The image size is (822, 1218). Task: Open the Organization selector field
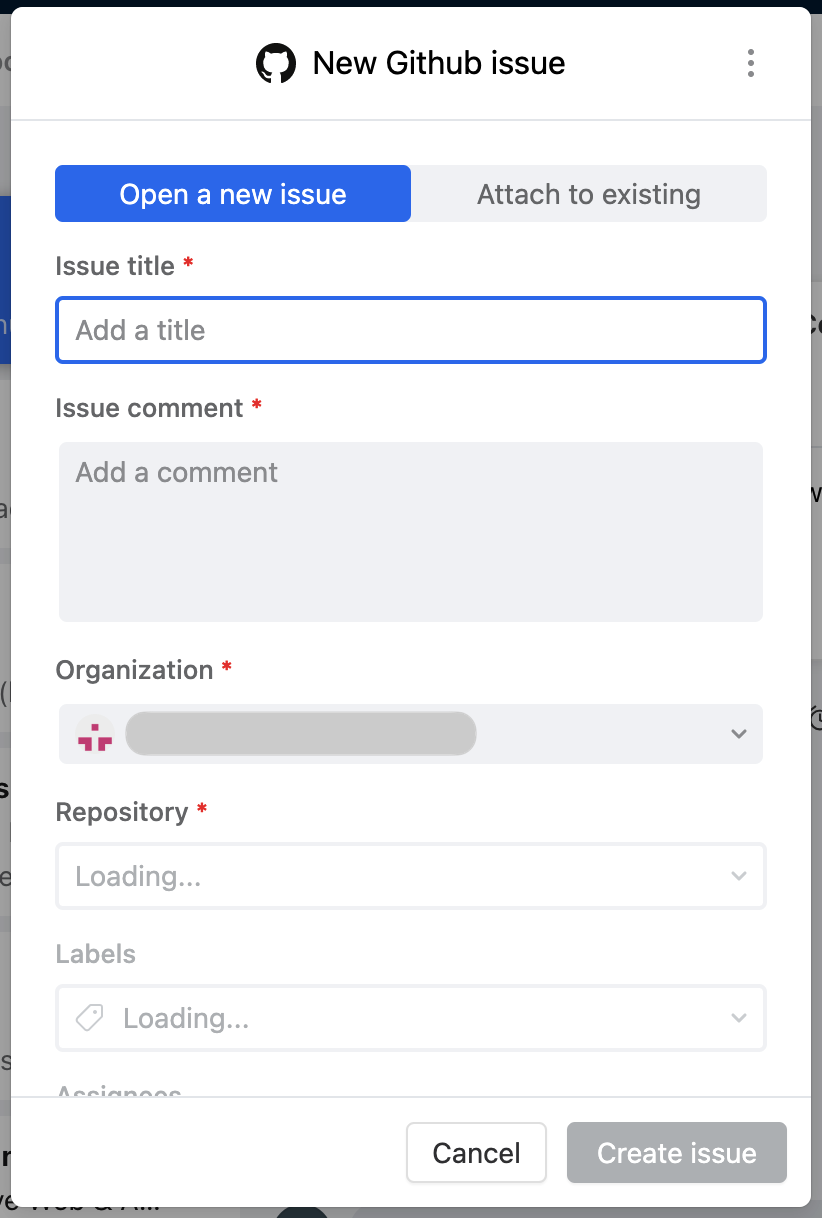pyautogui.click(x=411, y=734)
